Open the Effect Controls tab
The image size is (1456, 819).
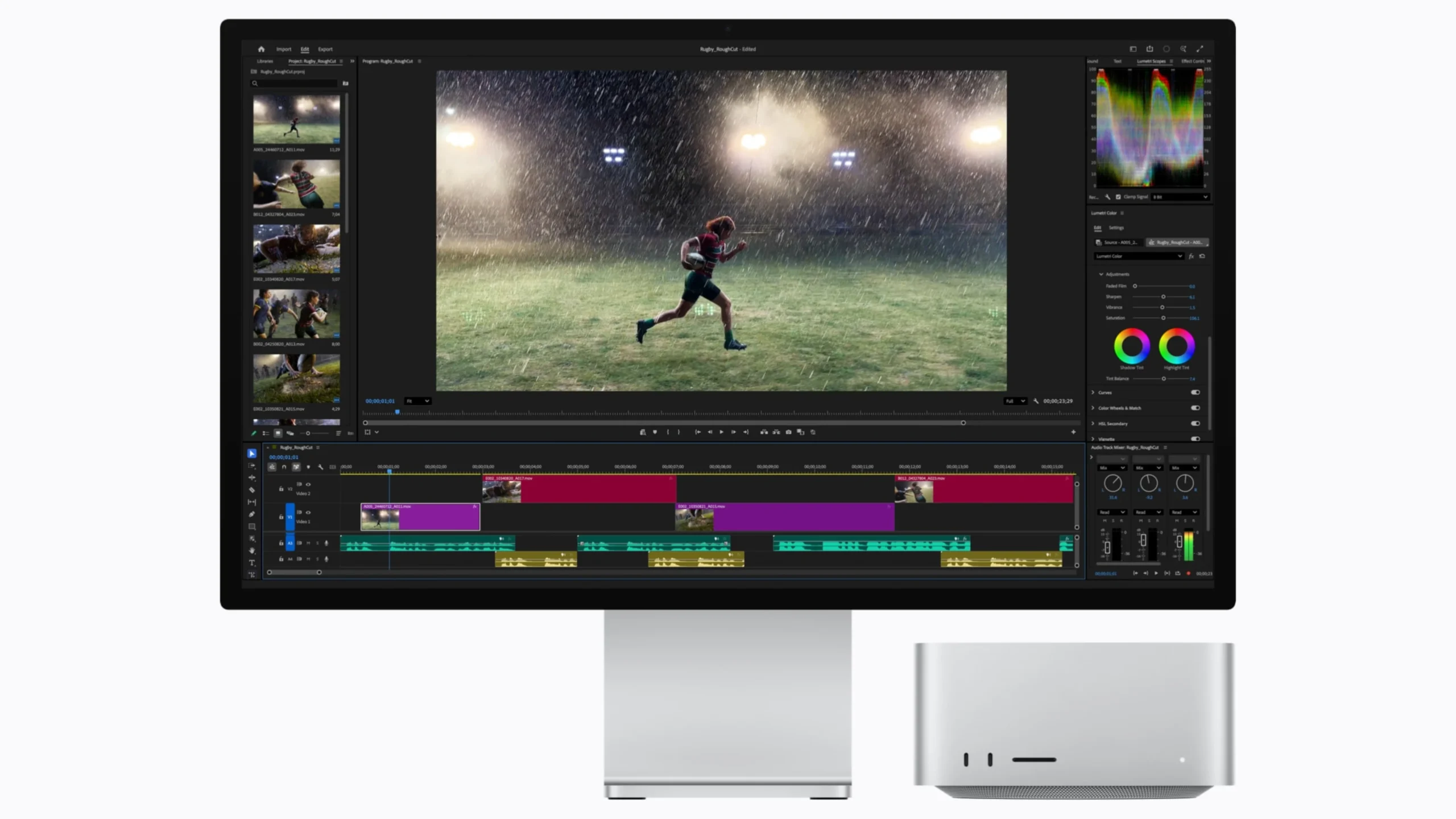coord(1193,61)
